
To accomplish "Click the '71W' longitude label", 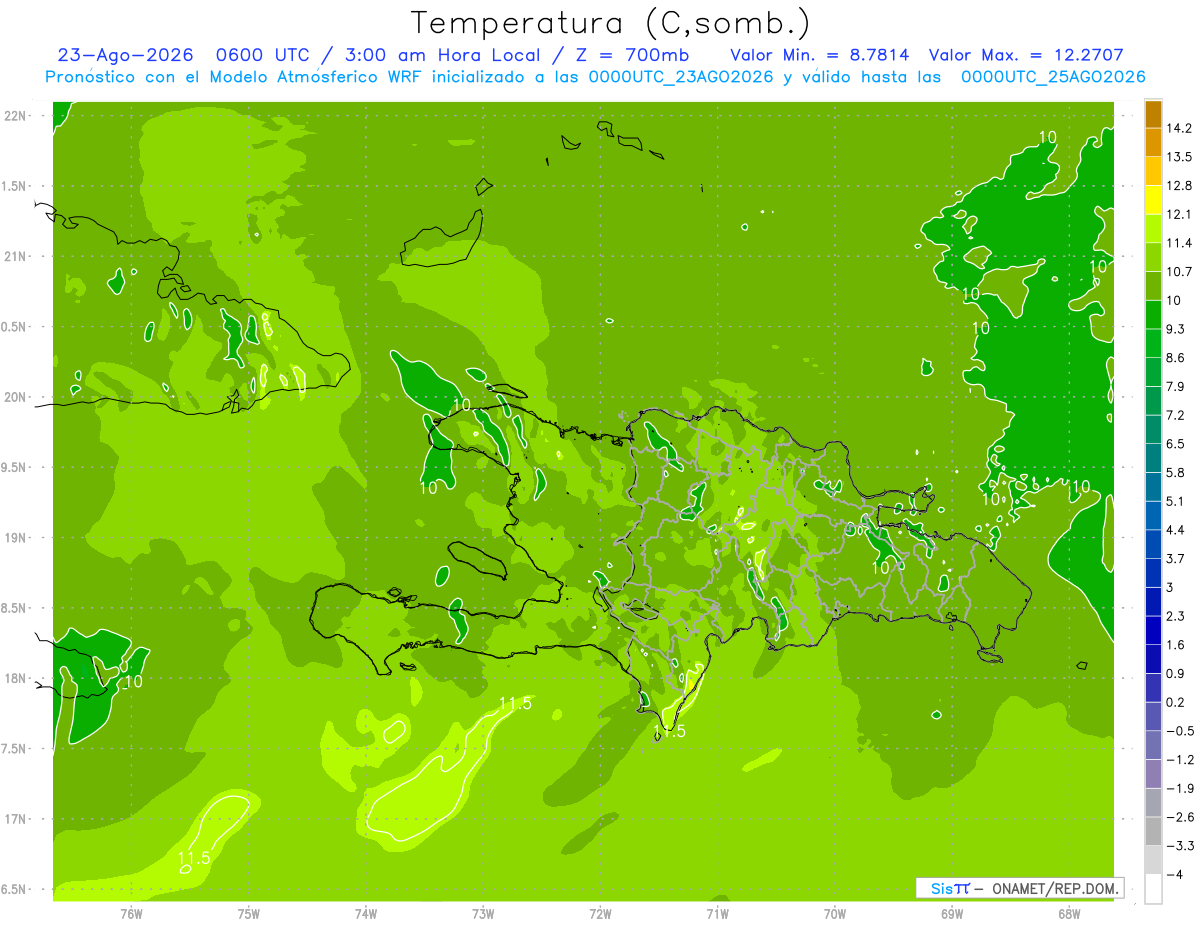I will tap(717, 913).
